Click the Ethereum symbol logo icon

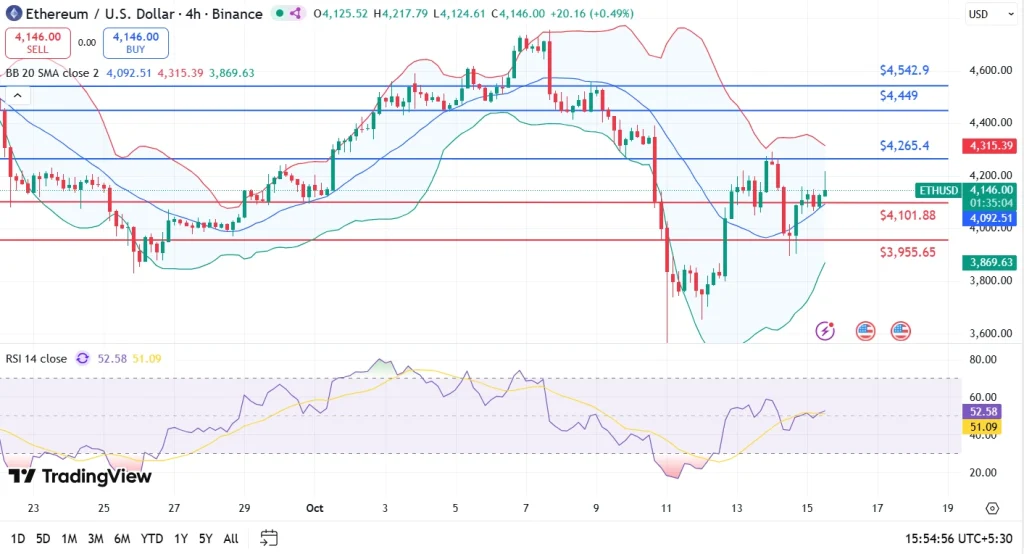14,14
